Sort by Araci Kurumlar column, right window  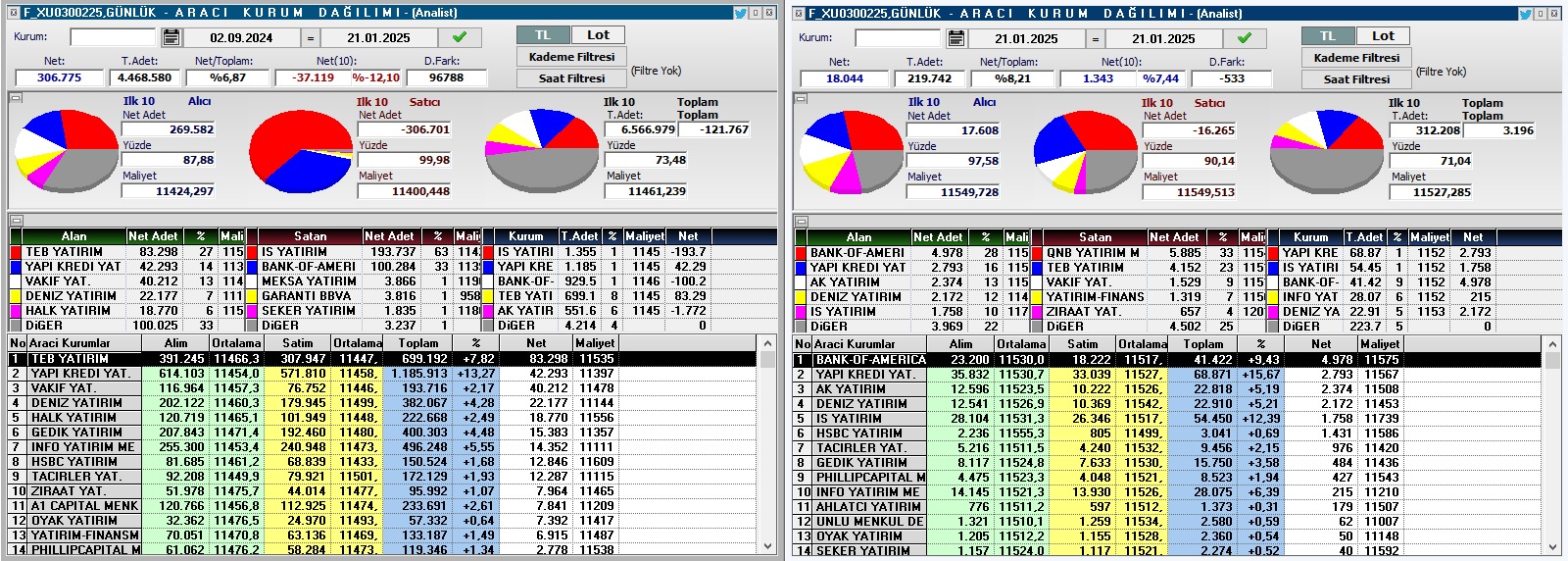coord(867,344)
